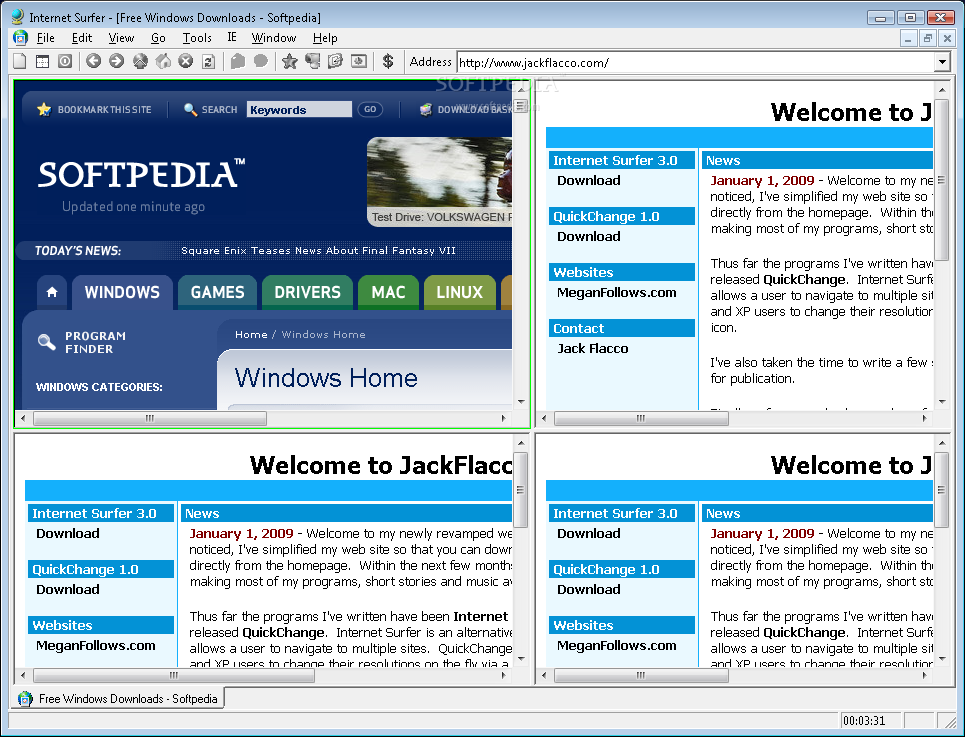Select the DRIVERS category tab
The height and width of the screenshot is (737, 965).
tap(307, 292)
